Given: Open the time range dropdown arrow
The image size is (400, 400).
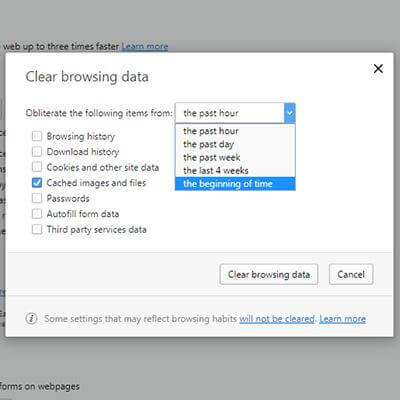Looking at the screenshot, I should coord(290,113).
